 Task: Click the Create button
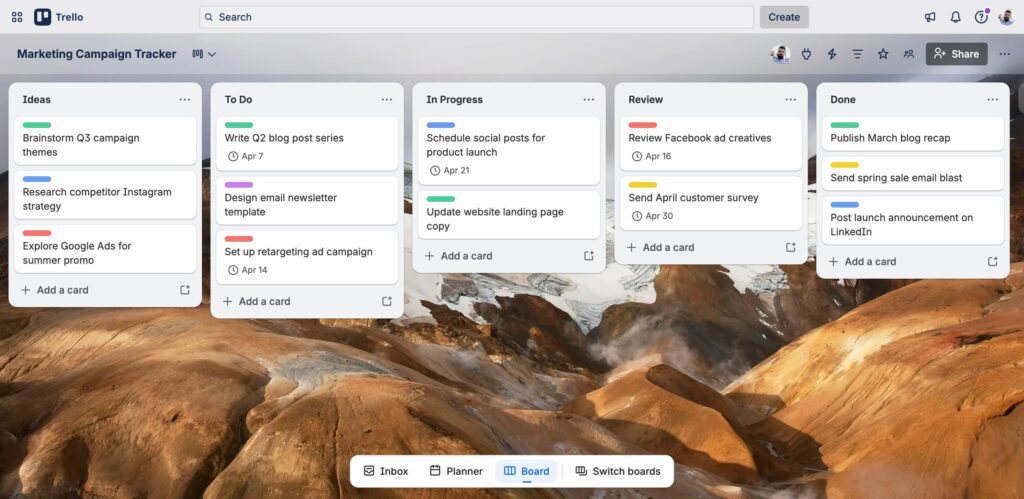(x=784, y=17)
